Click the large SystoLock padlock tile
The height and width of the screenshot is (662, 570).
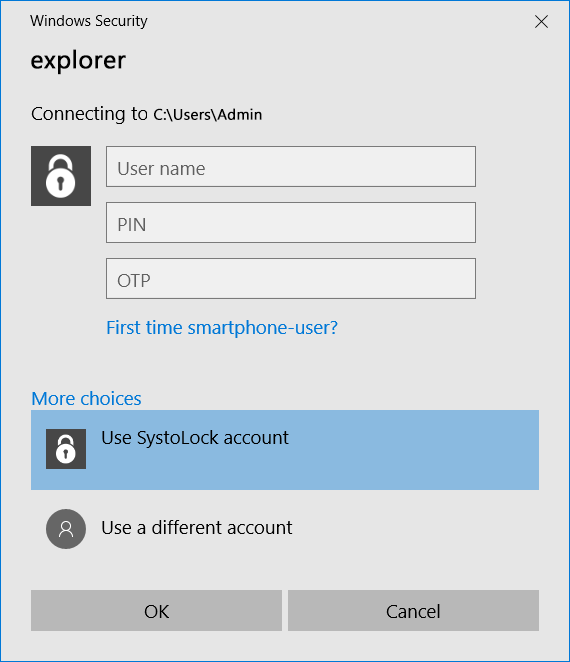click(x=61, y=176)
